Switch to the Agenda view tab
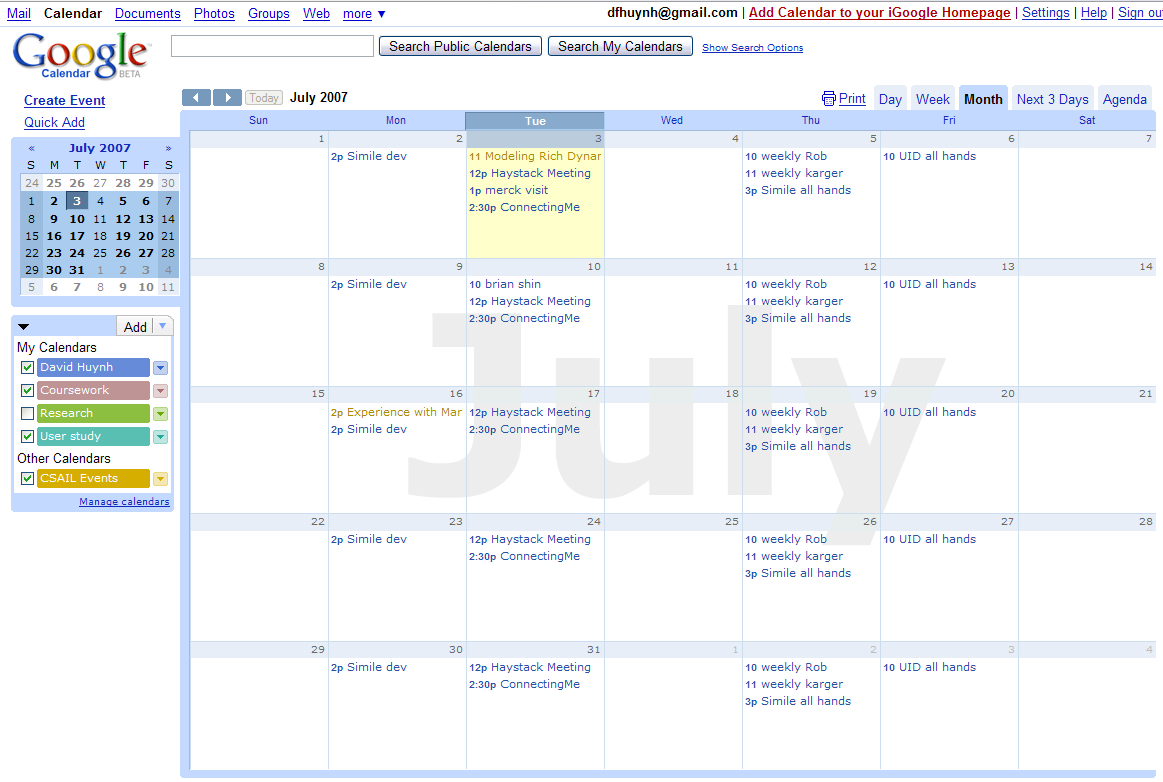This screenshot has height=782, width=1163. click(x=1124, y=99)
